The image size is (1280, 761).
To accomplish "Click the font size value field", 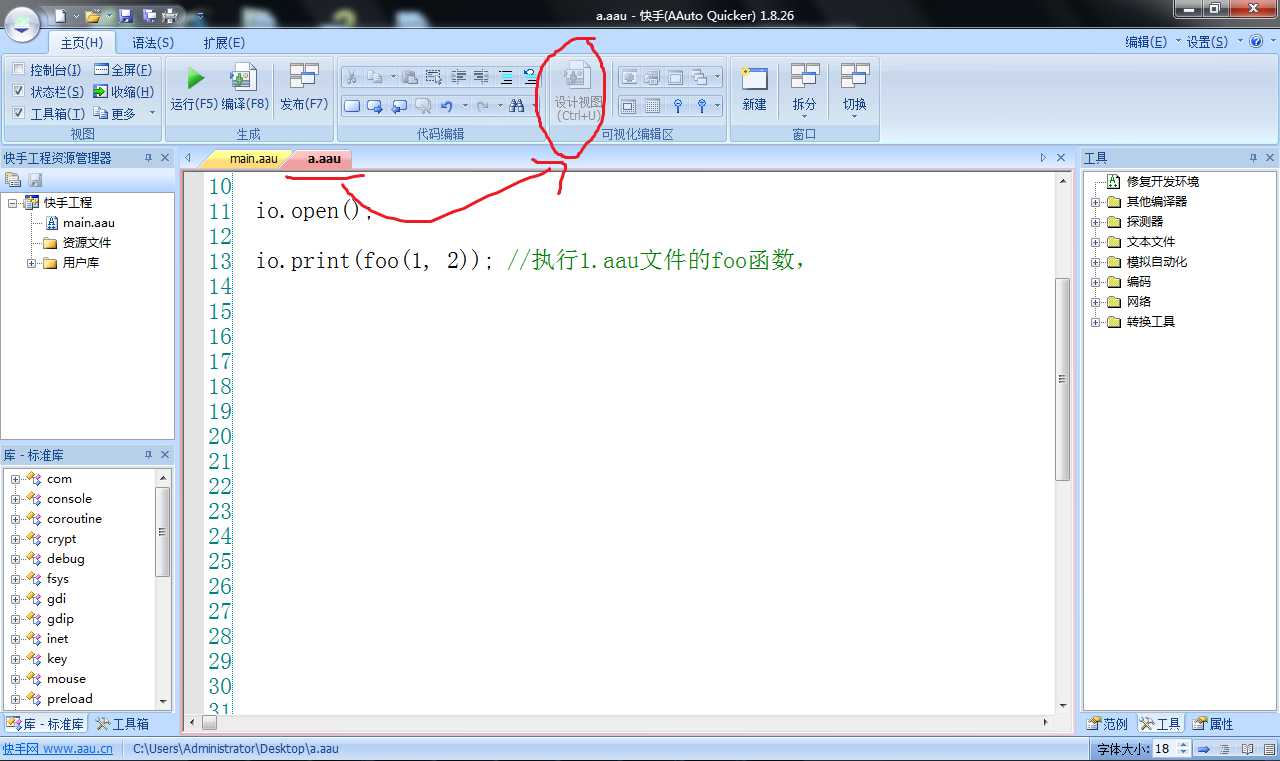I will (1164, 749).
